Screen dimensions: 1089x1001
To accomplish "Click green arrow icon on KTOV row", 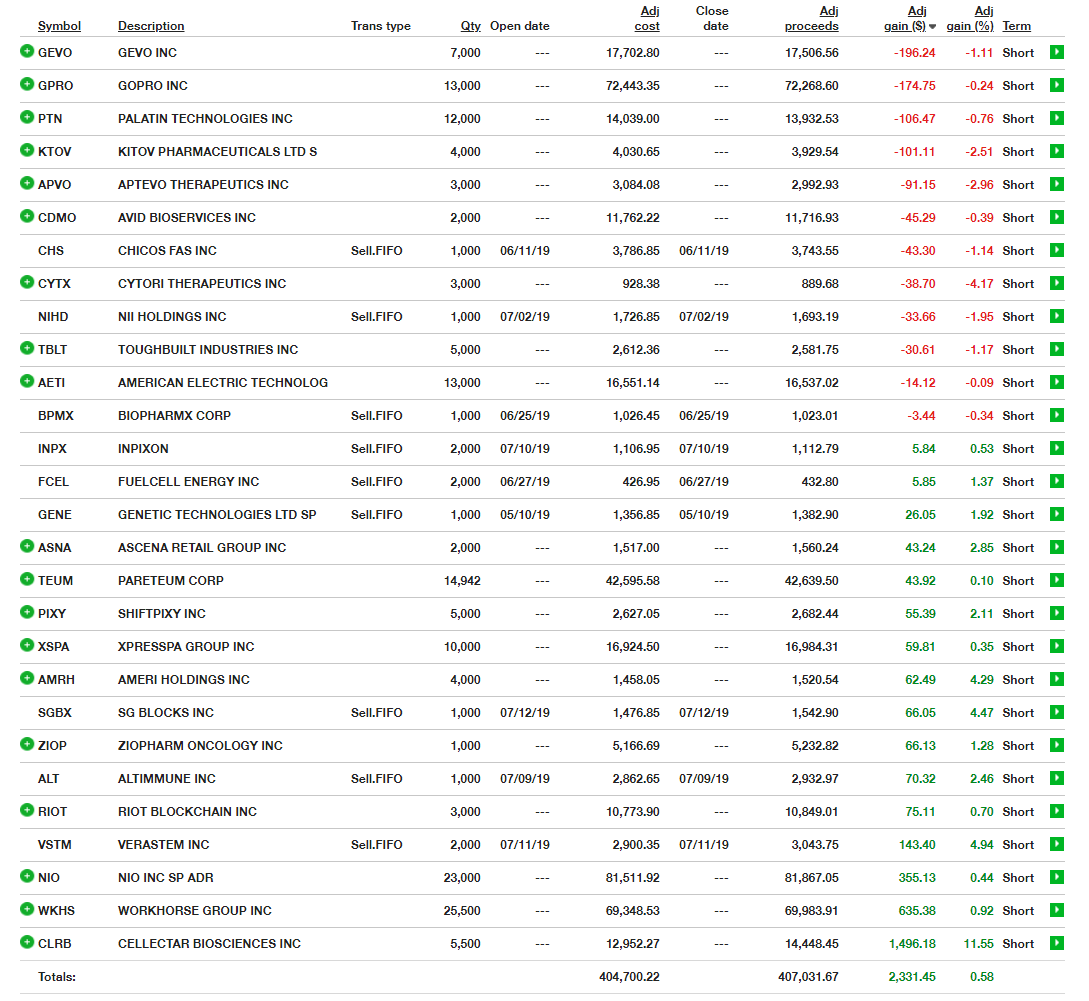I will click(1057, 151).
